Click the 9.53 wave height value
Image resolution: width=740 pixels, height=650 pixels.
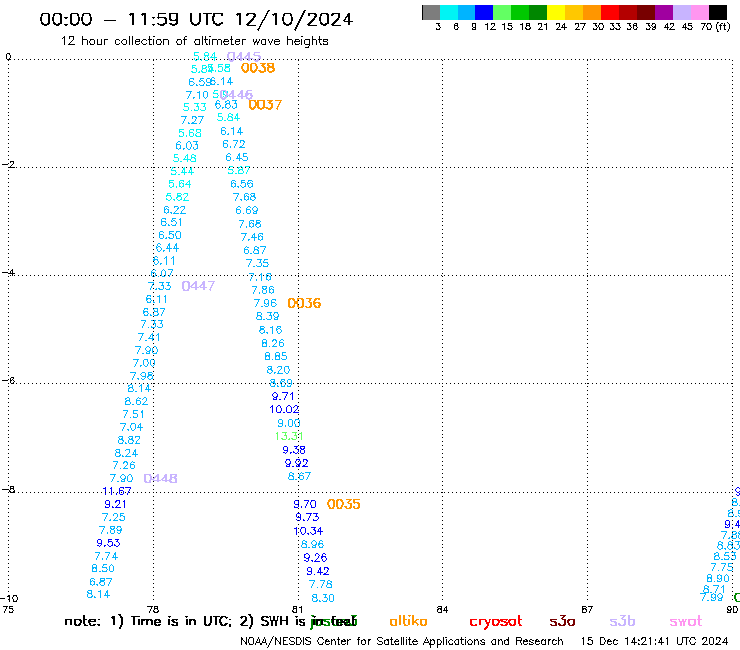(x=109, y=543)
